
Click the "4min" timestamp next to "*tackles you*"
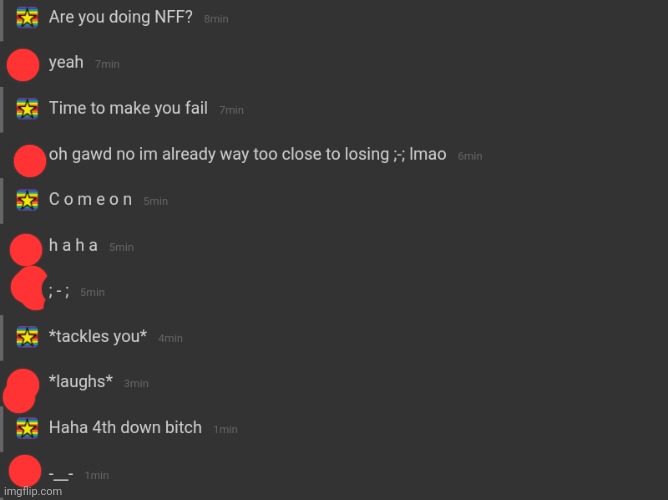point(170,339)
